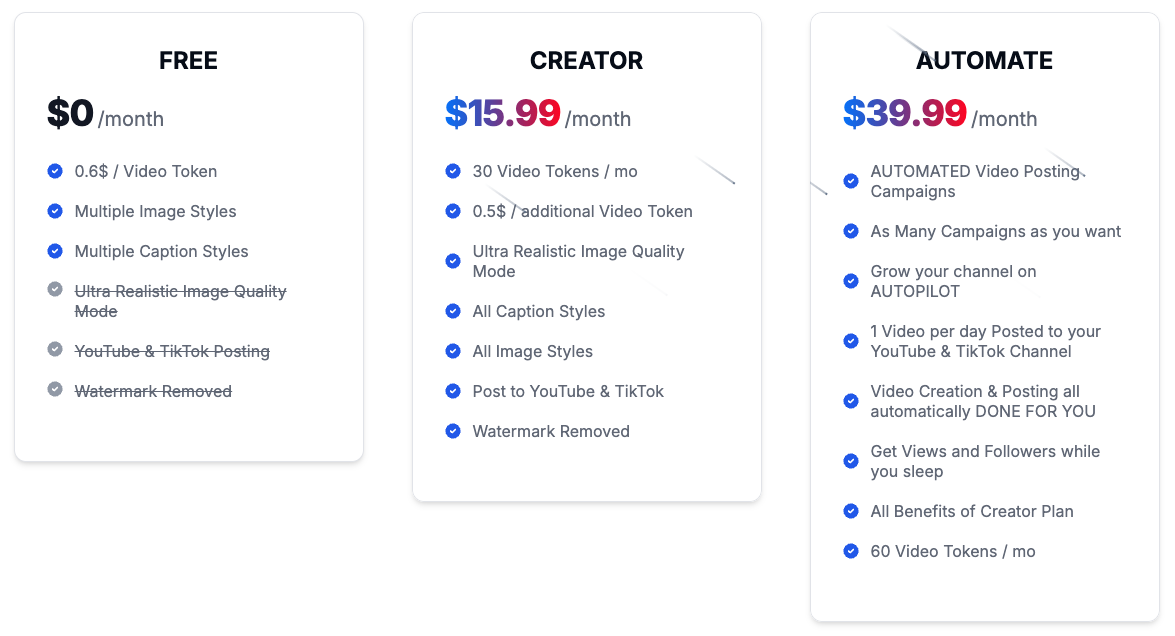This screenshot has height=636, width=1175.
Task: Click checkmark beside "Post to YouTube & TikTok"
Action: pos(453,391)
